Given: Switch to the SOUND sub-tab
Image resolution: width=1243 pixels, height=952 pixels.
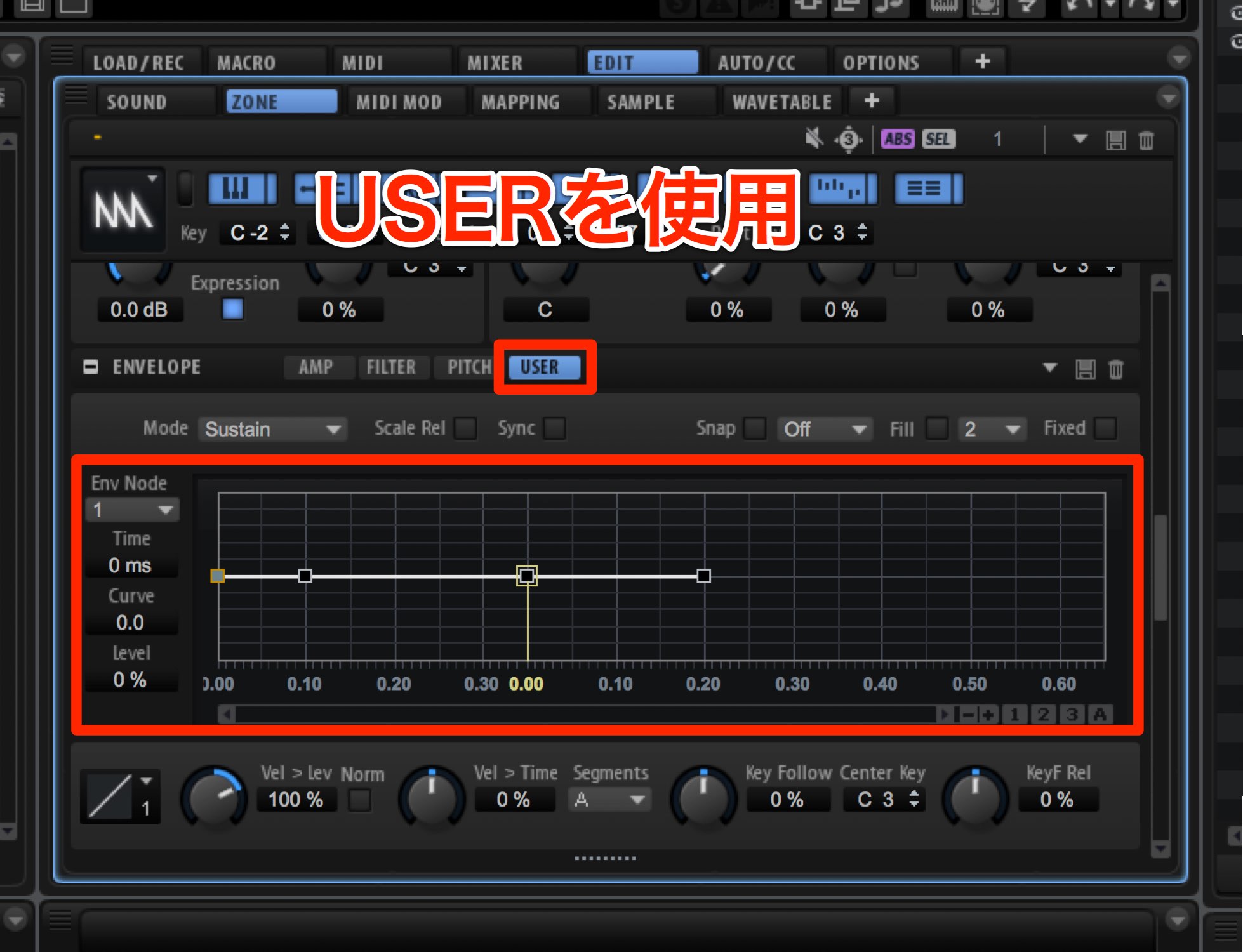Looking at the screenshot, I should tap(156, 102).
